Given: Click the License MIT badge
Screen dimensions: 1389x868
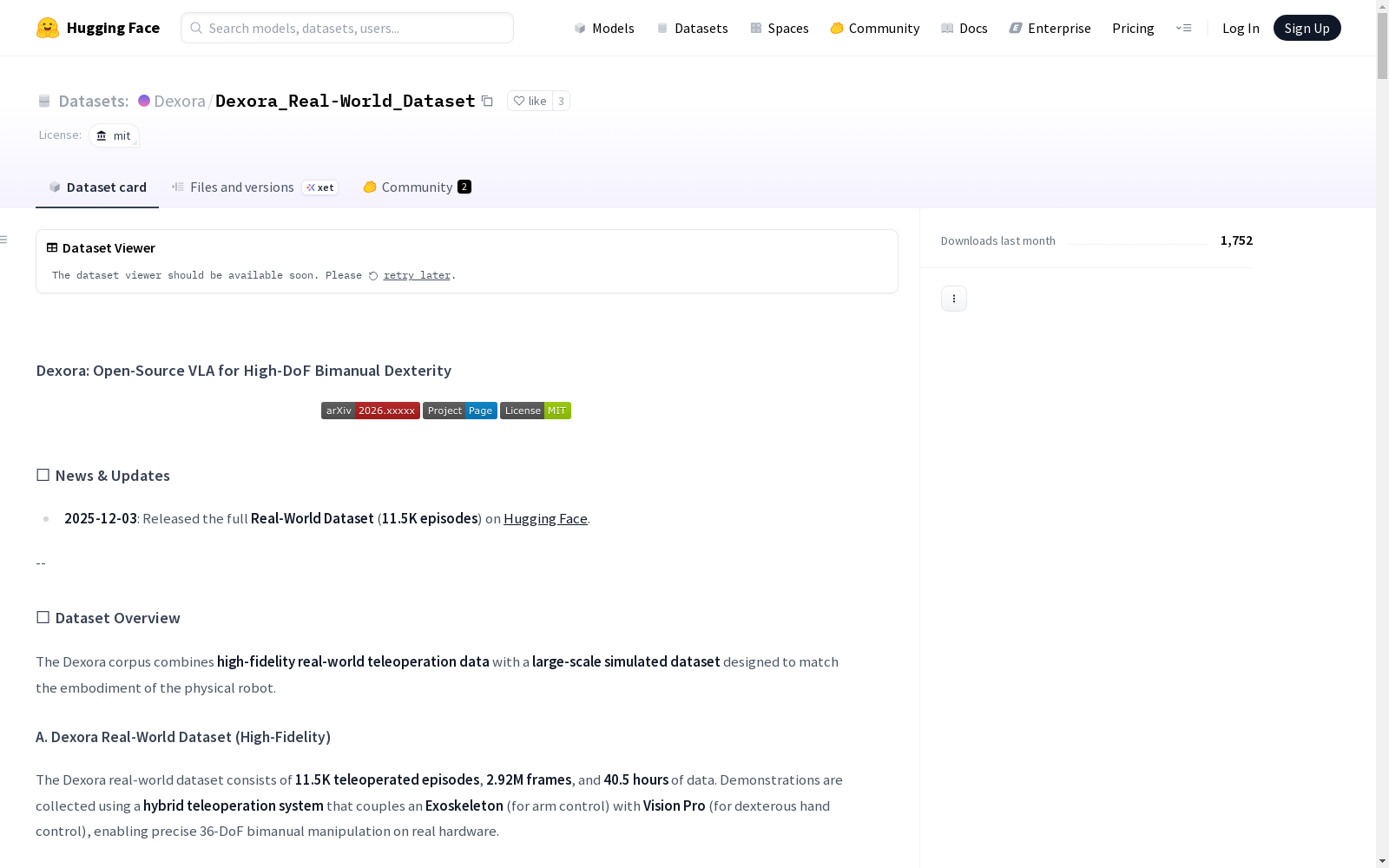Looking at the screenshot, I should click(536, 411).
